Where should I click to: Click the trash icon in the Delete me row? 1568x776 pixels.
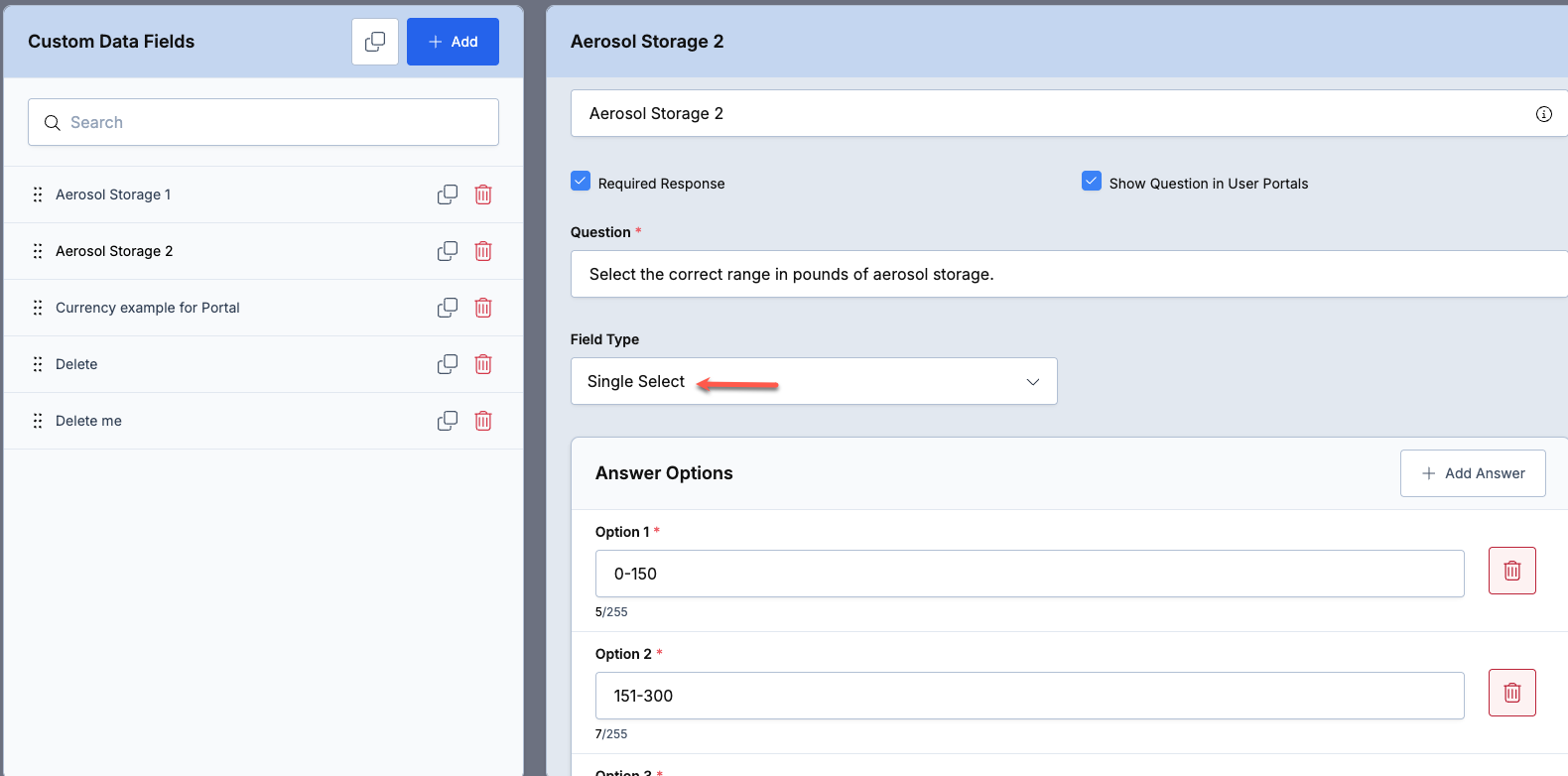tap(483, 421)
